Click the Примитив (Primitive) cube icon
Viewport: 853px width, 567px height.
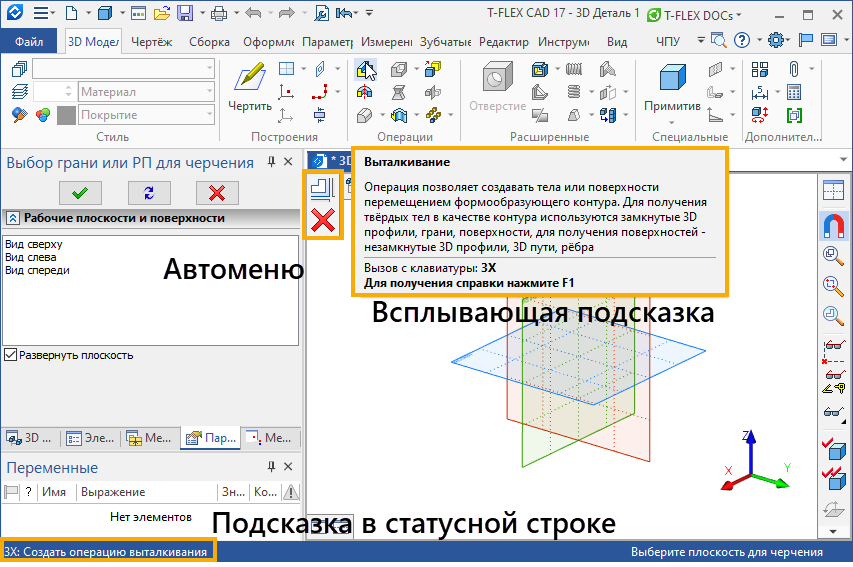[x=672, y=84]
